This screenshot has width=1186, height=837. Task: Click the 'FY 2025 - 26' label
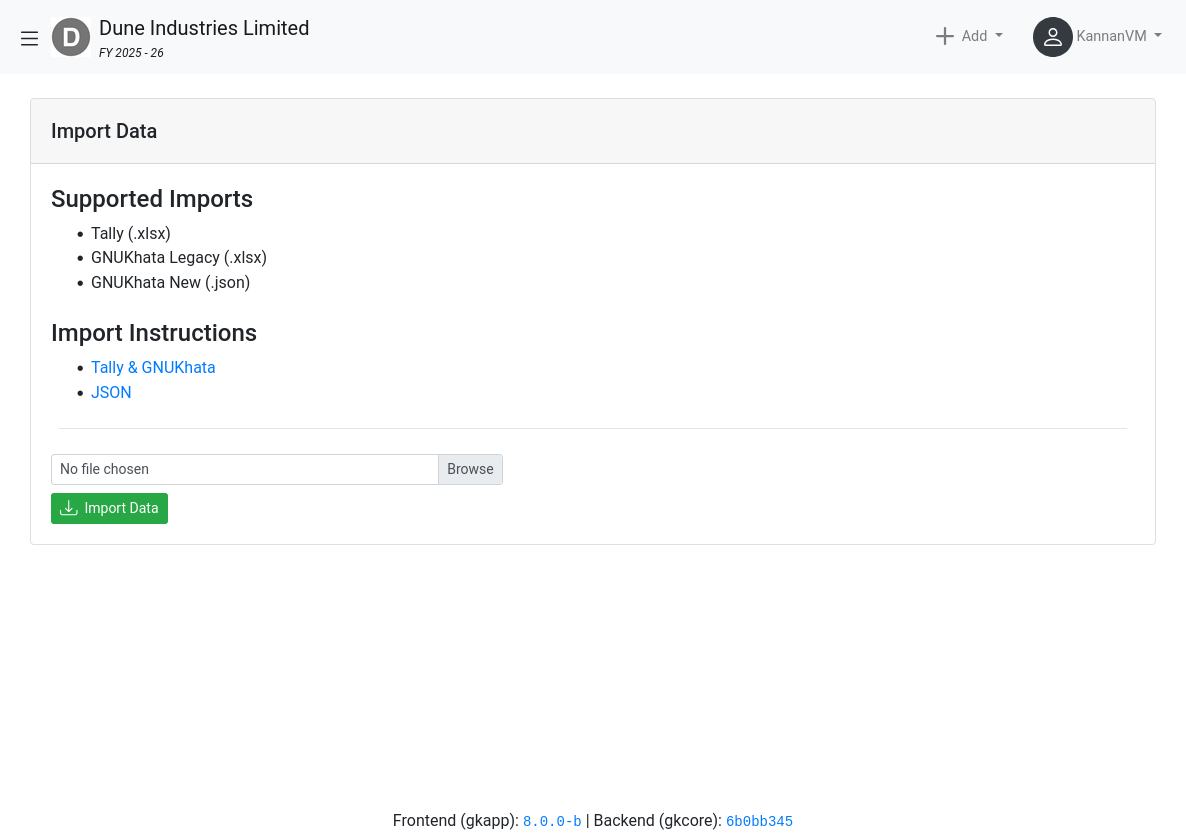pos(132,53)
